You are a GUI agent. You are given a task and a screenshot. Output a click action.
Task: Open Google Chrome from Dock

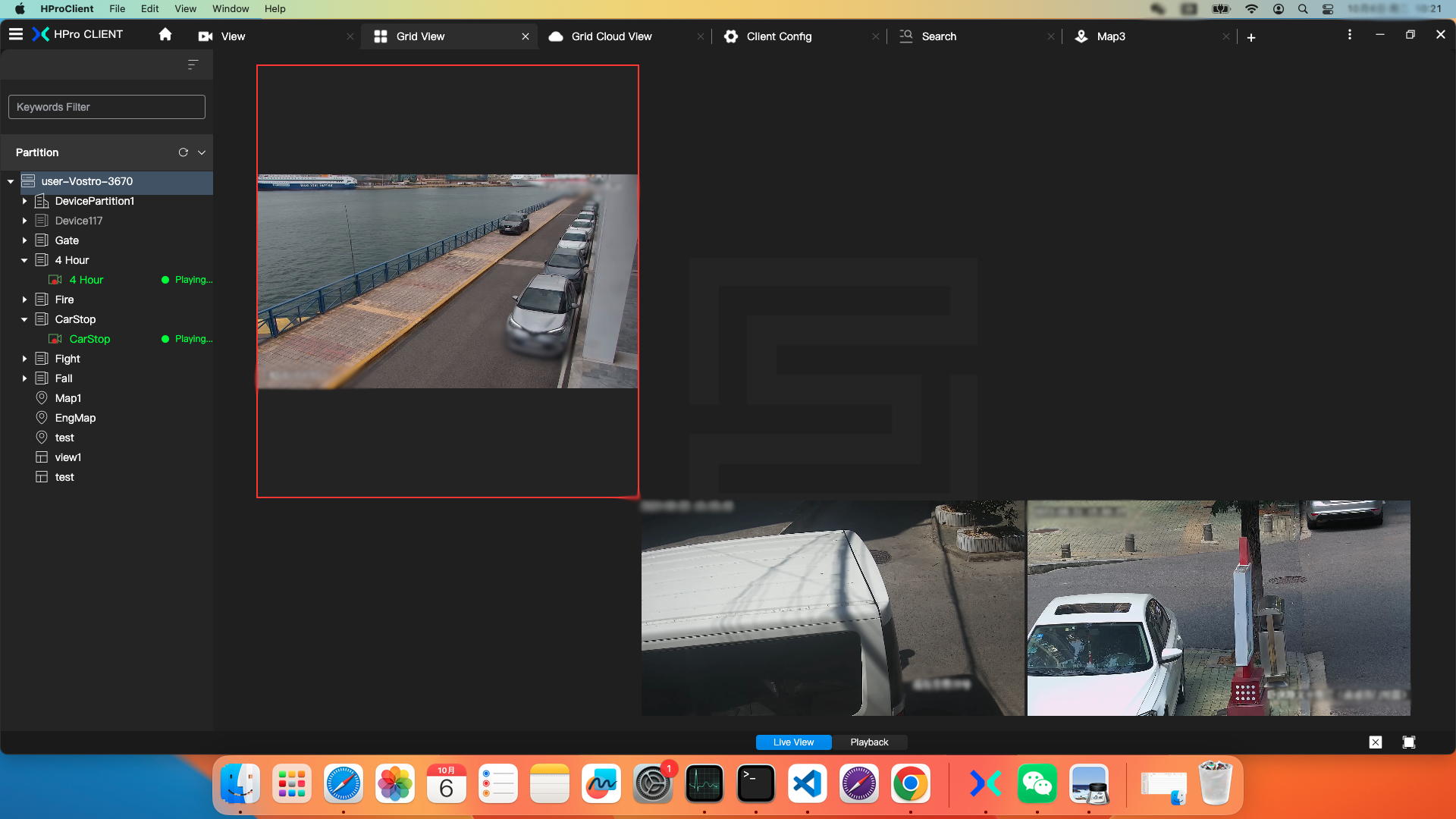point(911,783)
